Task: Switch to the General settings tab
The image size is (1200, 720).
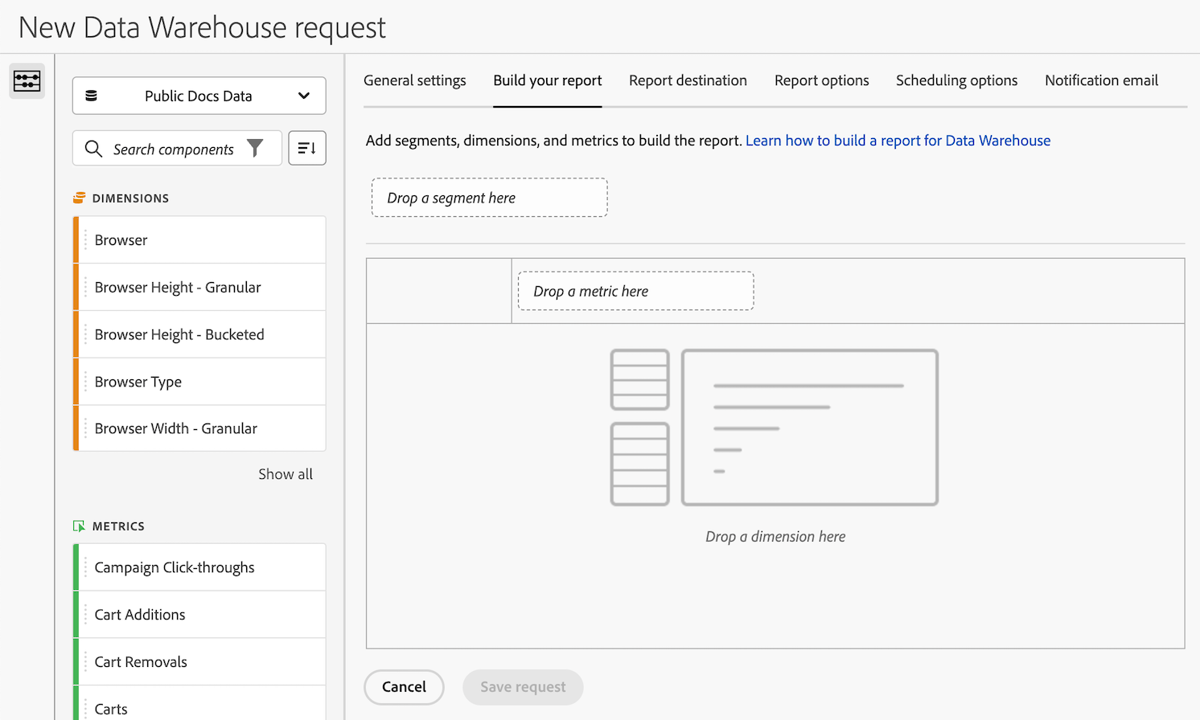Action: (415, 80)
